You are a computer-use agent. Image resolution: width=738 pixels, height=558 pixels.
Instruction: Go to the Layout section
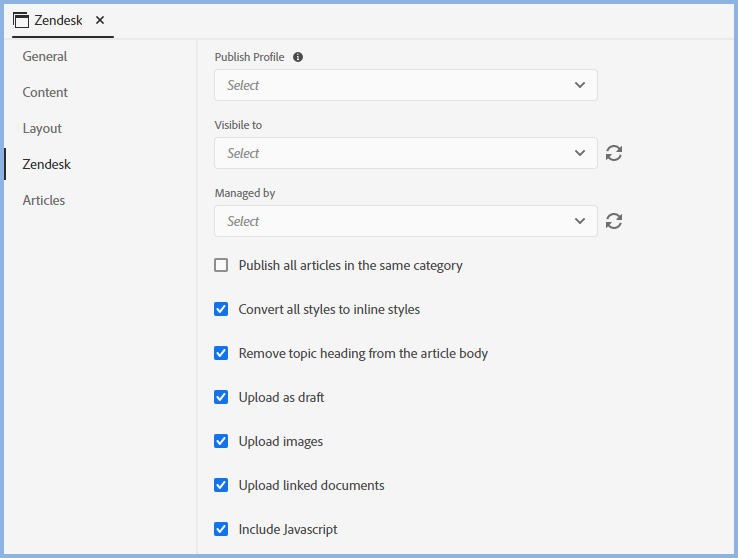[x=42, y=129]
